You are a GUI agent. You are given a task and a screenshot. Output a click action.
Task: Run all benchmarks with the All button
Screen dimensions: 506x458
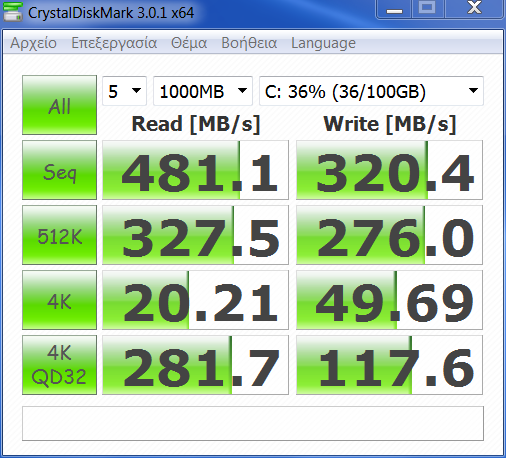pyautogui.click(x=59, y=105)
